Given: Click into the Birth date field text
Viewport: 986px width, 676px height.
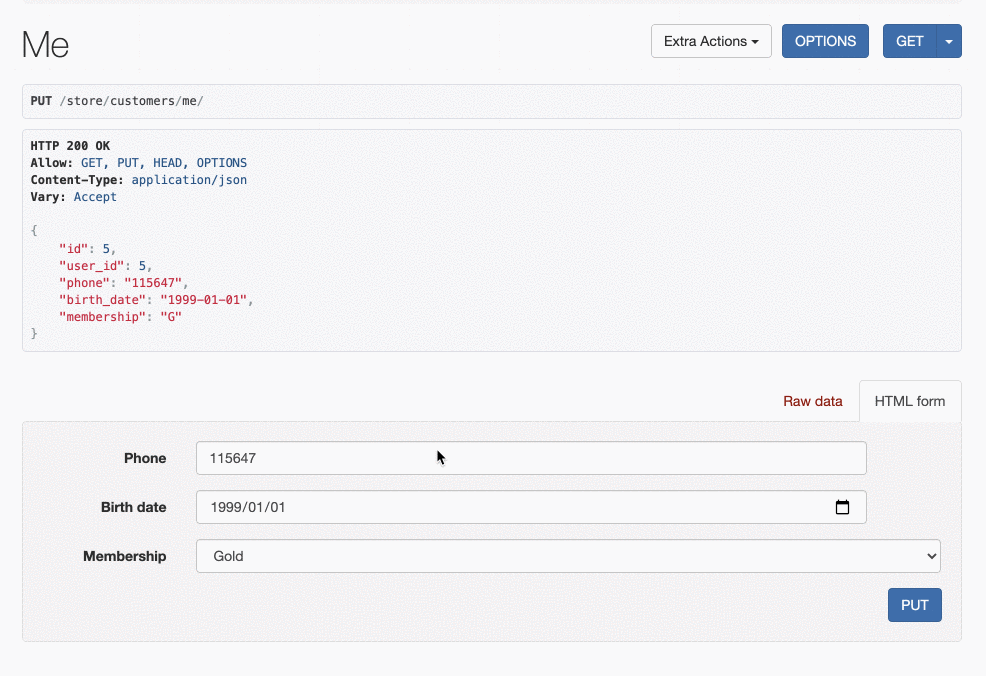Looking at the screenshot, I should point(248,507).
